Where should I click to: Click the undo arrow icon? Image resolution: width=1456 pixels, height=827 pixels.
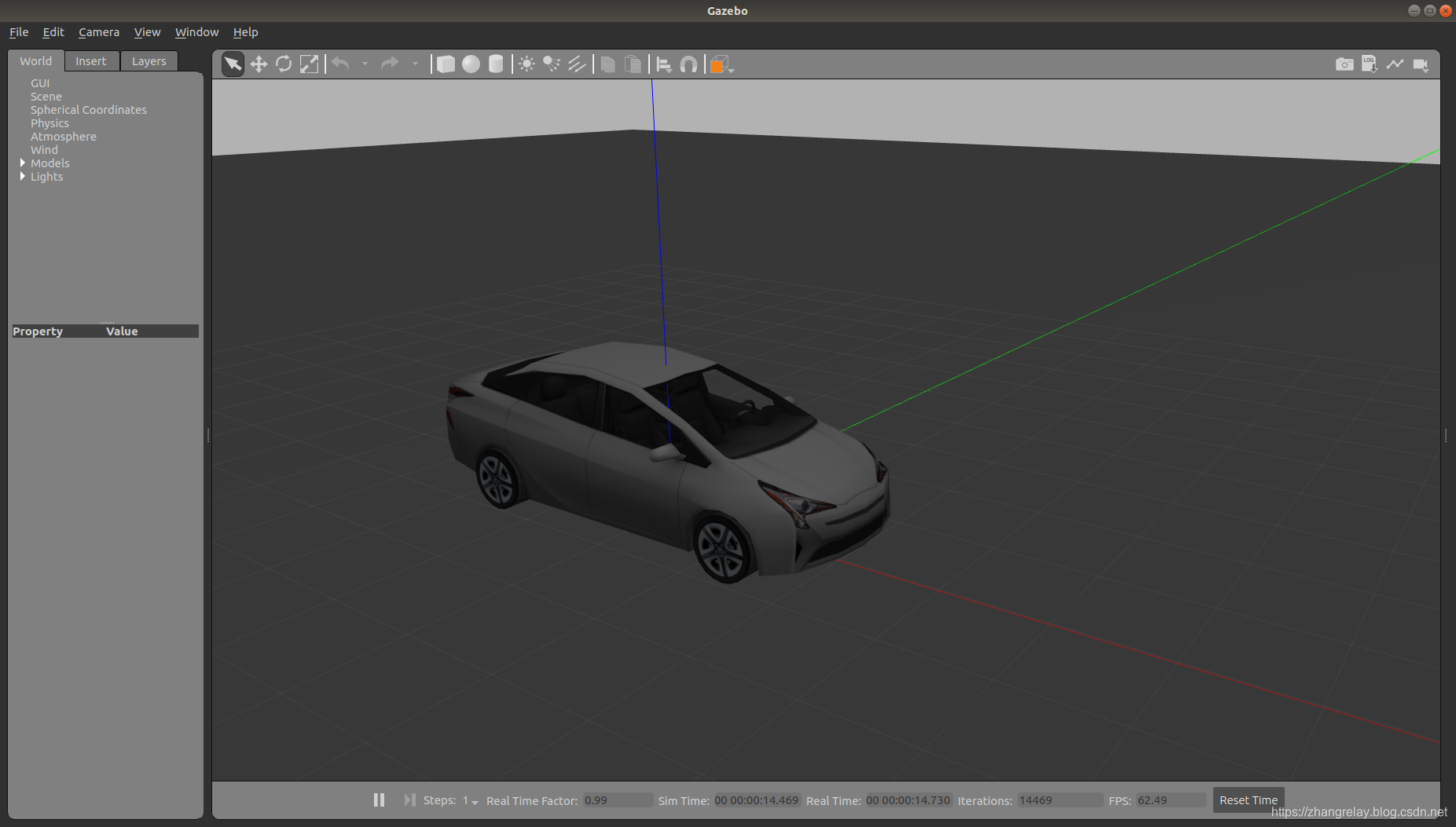[340, 64]
